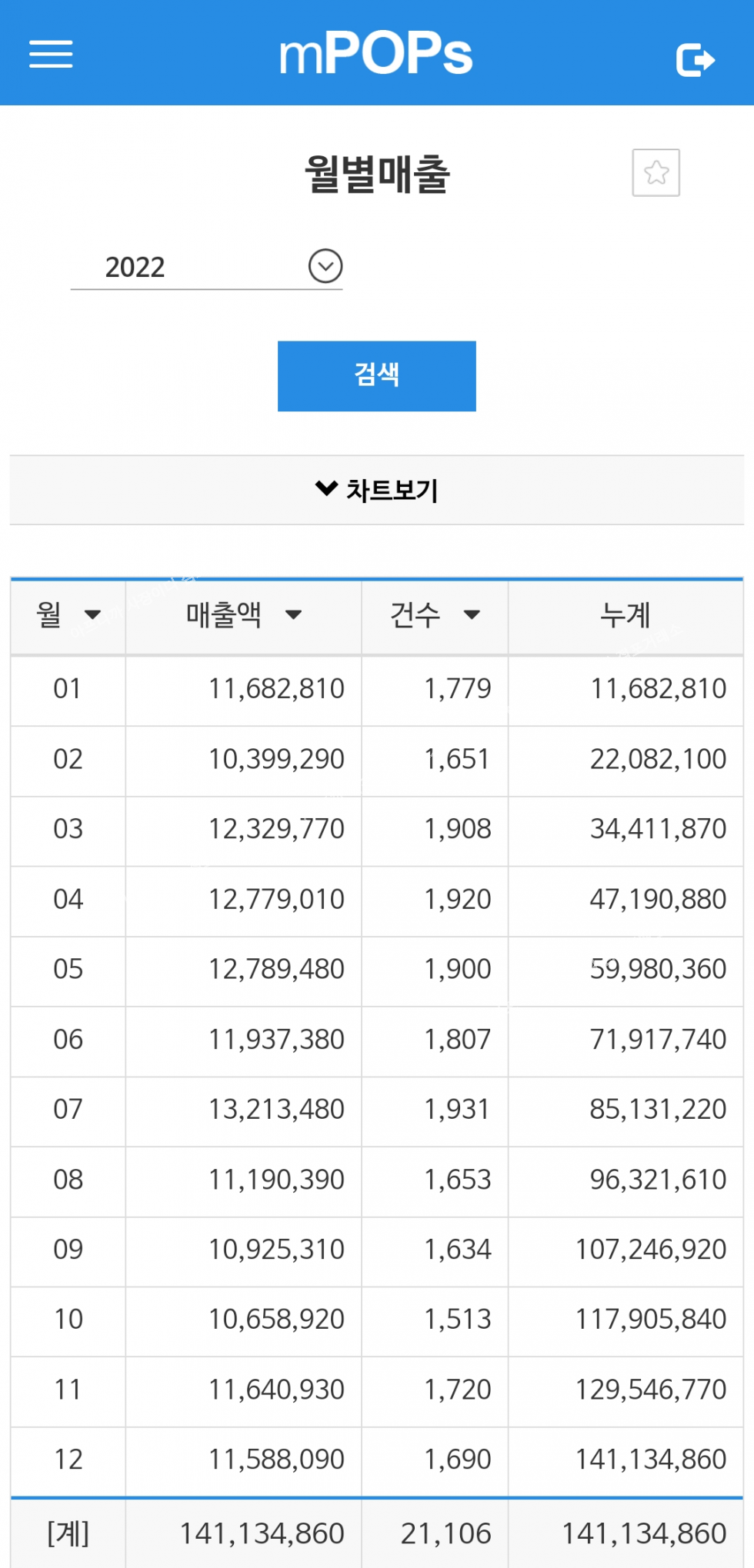This screenshot has height=1568, width=754.
Task: Click the 누계 column header
Action: [x=625, y=614]
